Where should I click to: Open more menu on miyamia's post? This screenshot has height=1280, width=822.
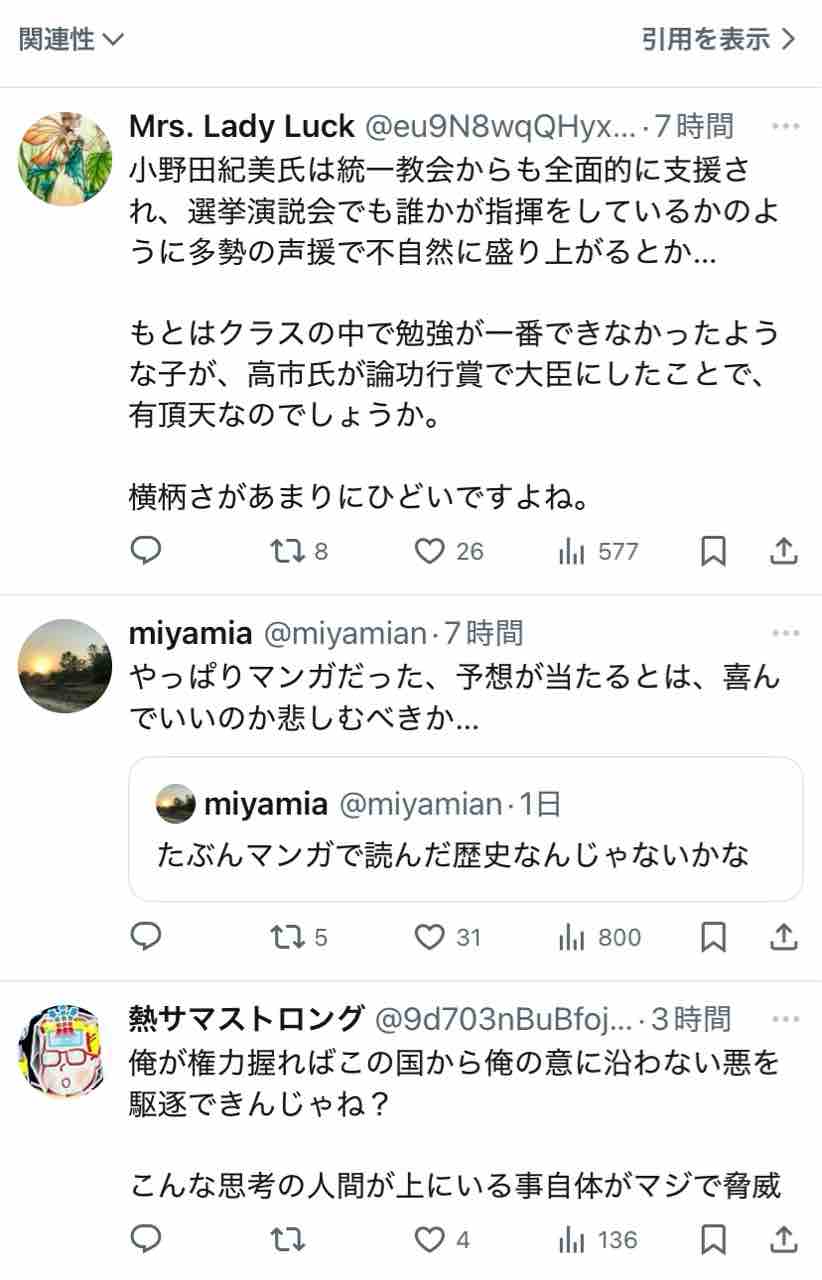(x=786, y=634)
